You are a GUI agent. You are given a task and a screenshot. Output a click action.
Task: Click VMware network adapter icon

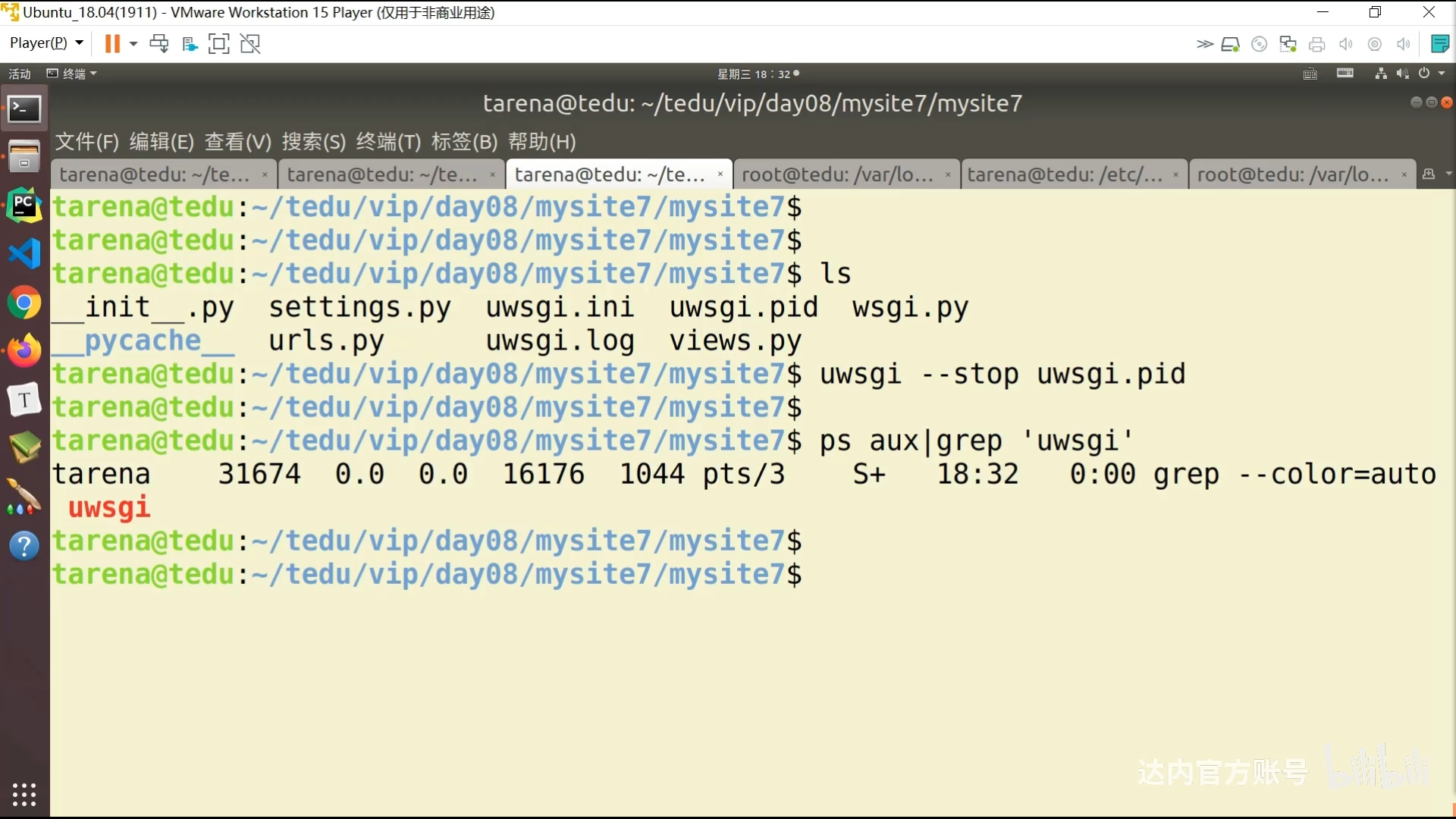pyautogui.click(x=1288, y=44)
